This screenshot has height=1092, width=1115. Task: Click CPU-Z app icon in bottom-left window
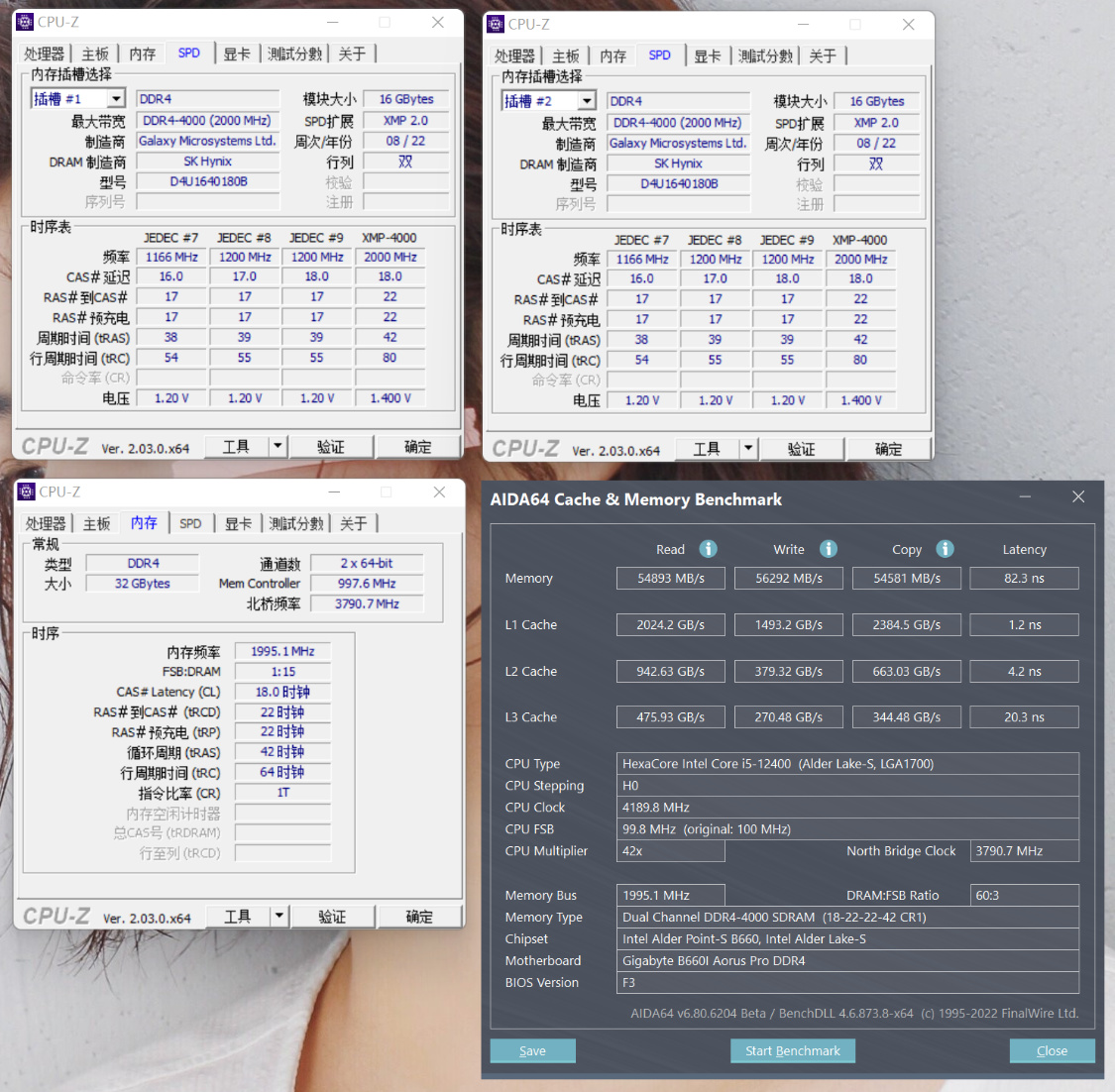pyautogui.click(x=27, y=491)
